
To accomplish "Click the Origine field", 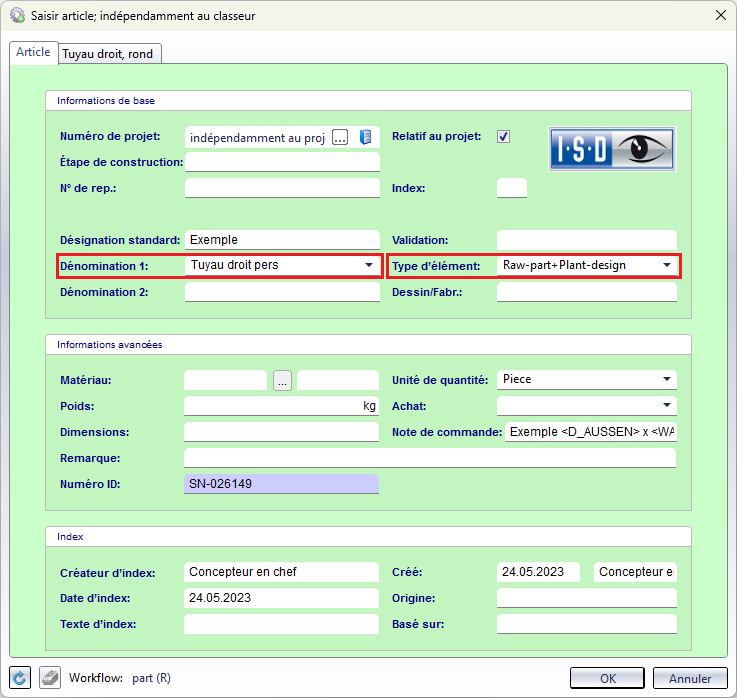I will coord(587,598).
